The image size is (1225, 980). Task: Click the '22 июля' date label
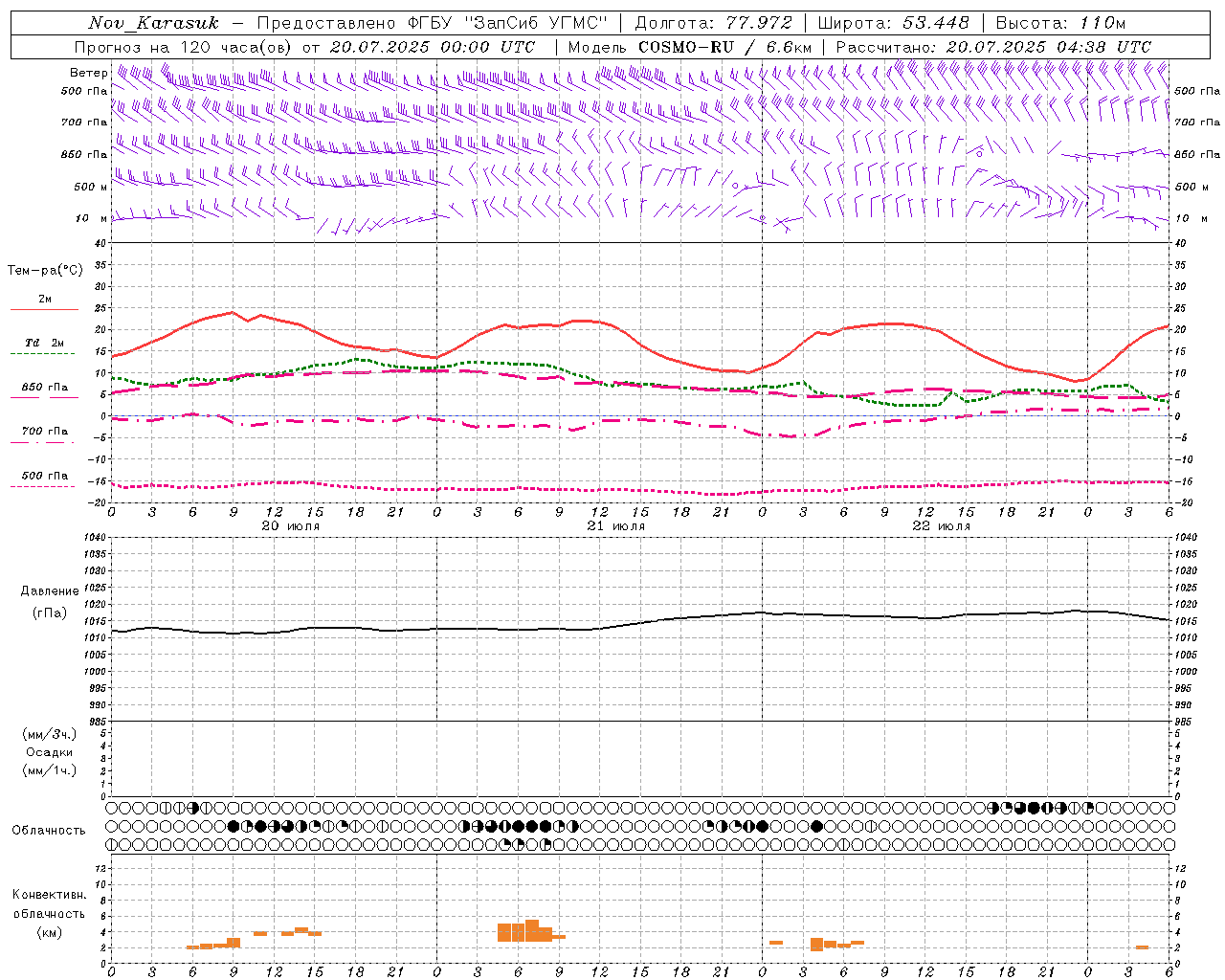[942, 526]
